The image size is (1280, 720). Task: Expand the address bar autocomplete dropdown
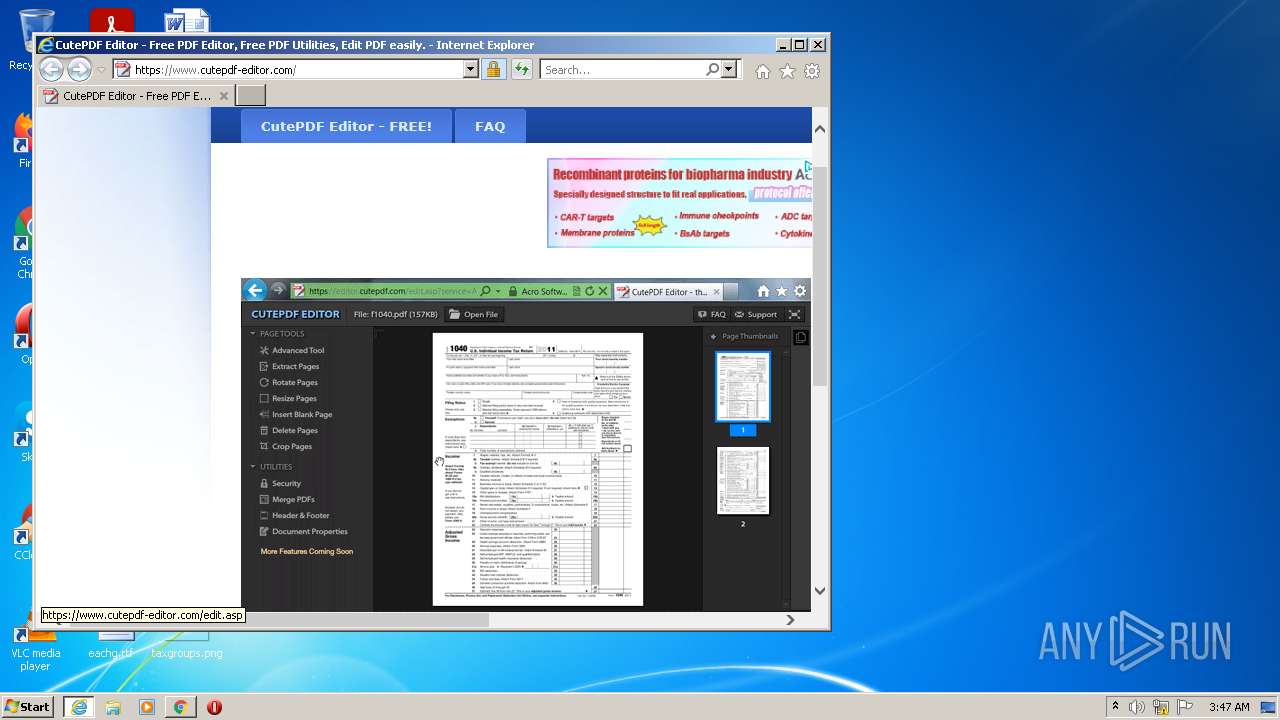tap(471, 69)
